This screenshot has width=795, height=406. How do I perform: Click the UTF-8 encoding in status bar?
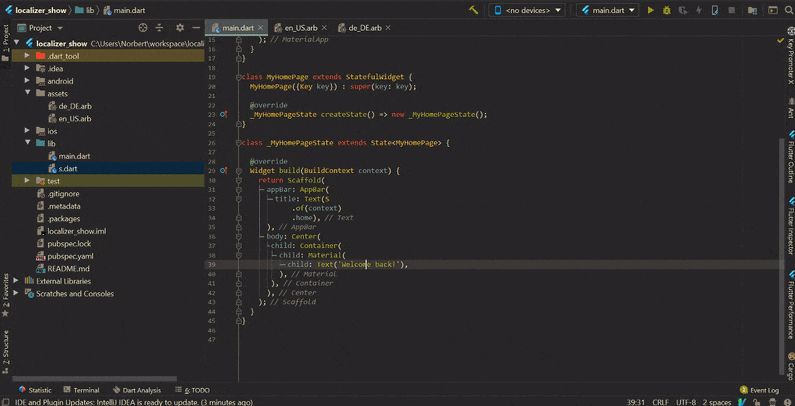click(685, 402)
